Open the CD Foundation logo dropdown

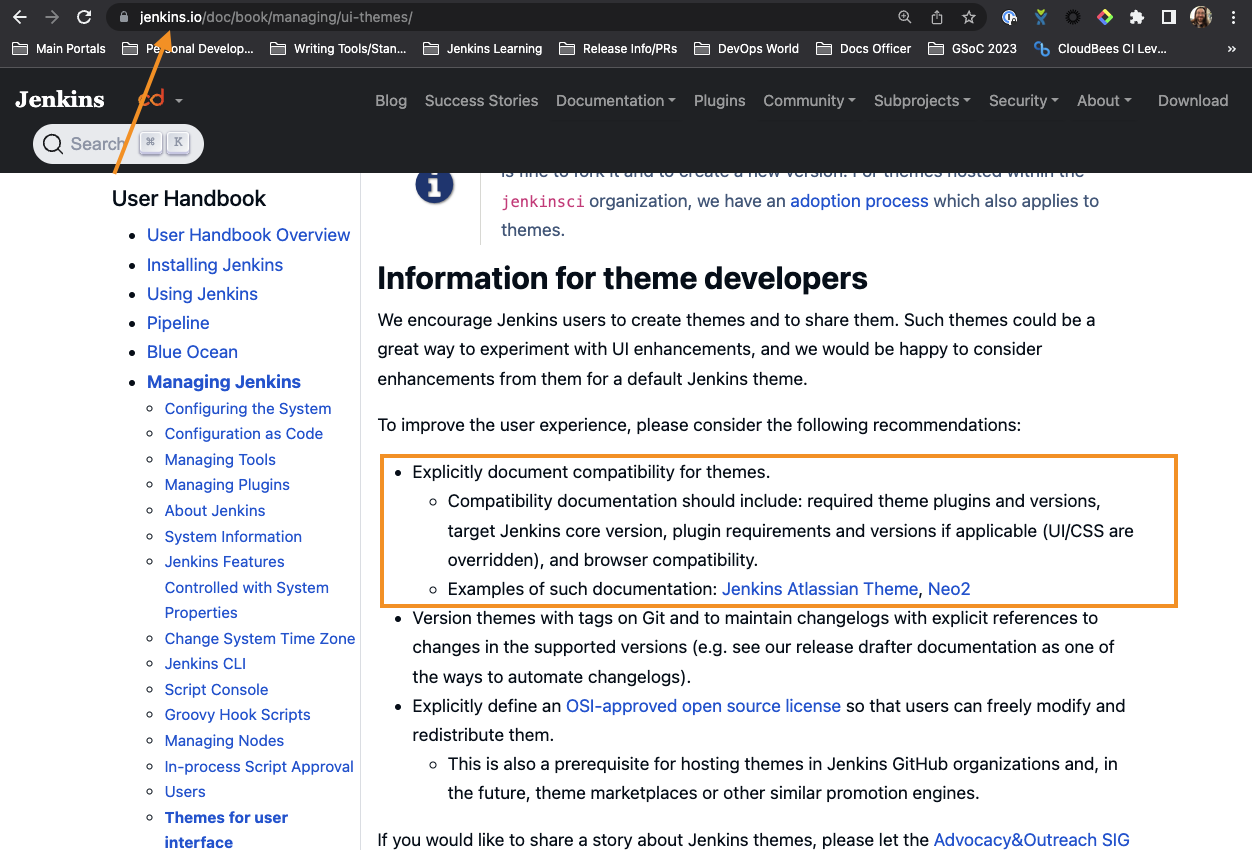(160, 100)
